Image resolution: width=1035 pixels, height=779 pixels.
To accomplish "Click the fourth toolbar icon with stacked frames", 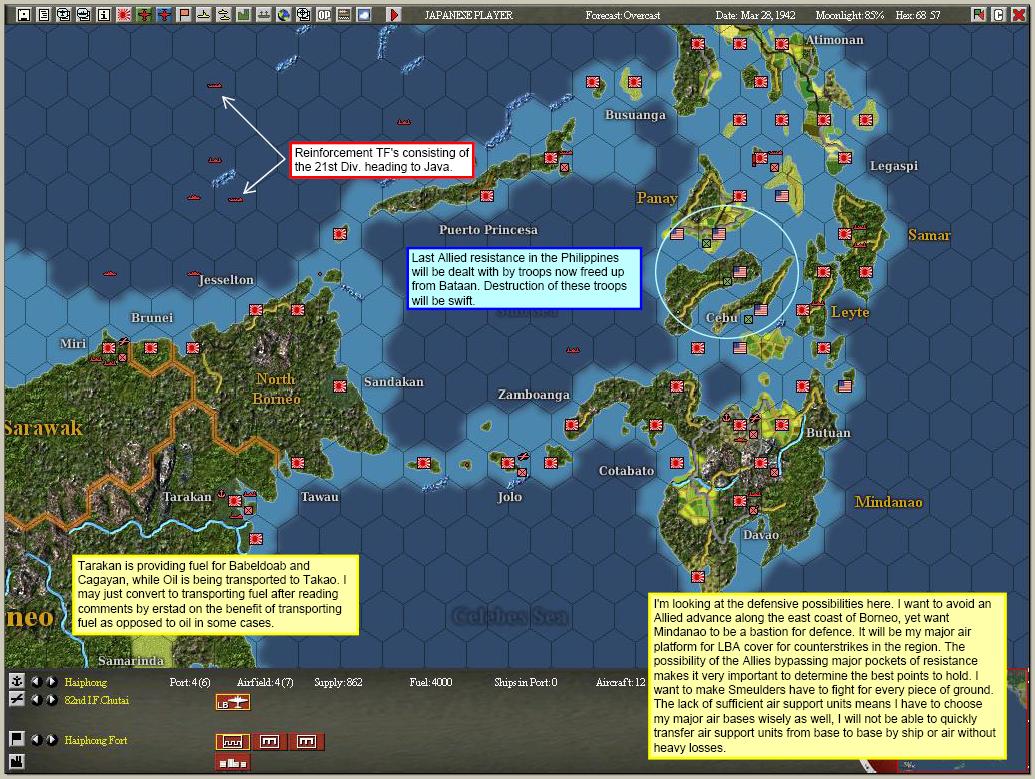I will tap(84, 15).
